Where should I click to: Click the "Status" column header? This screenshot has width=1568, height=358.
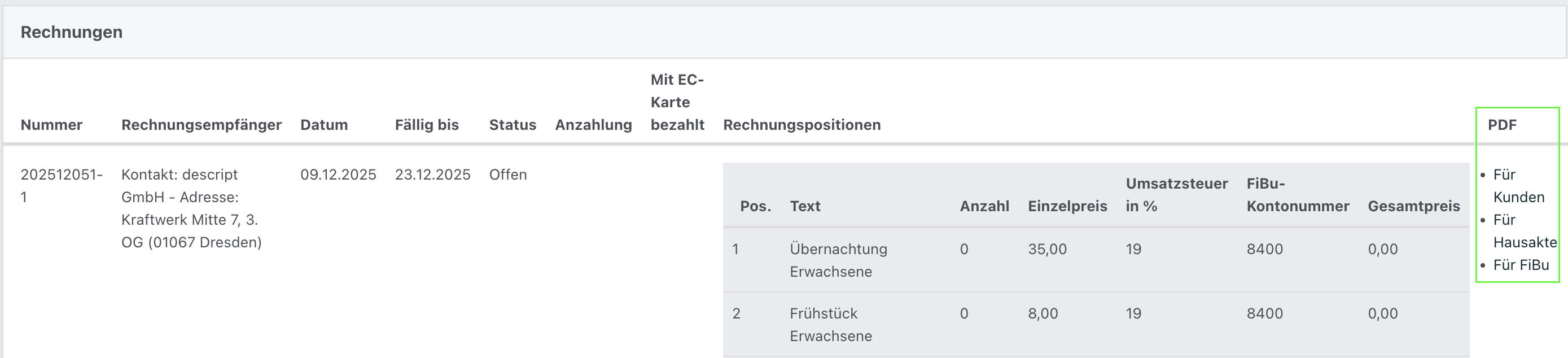(x=513, y=125)
